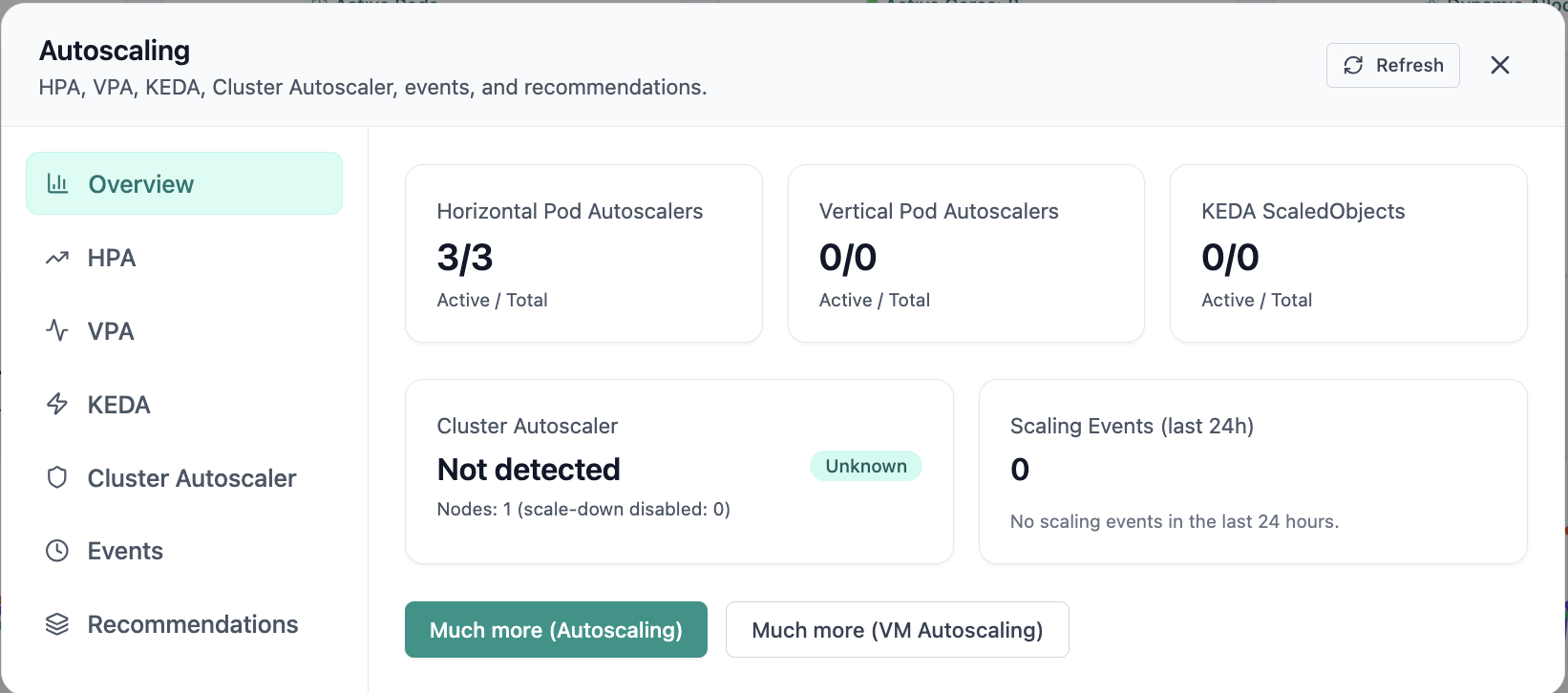Click the KEDA ScaledObjects heading

pos(1303,212)
